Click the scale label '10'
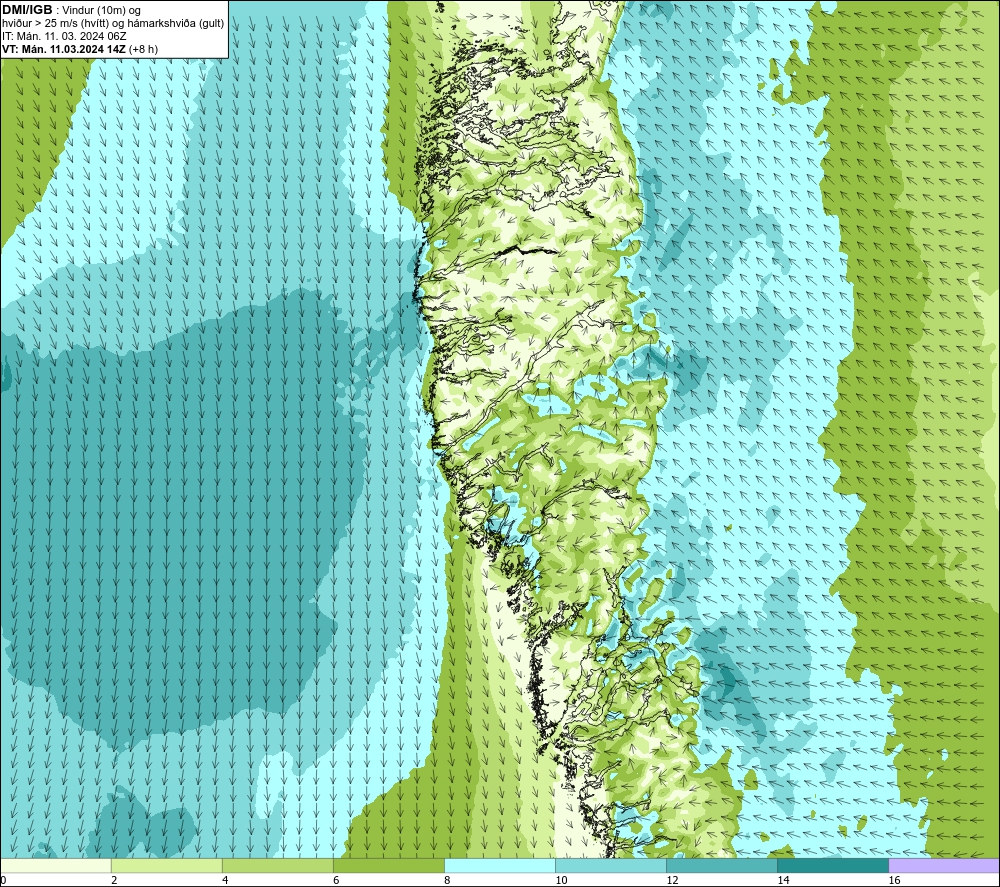This screenshot has height=887, width=1000. (x=561, y=880)
